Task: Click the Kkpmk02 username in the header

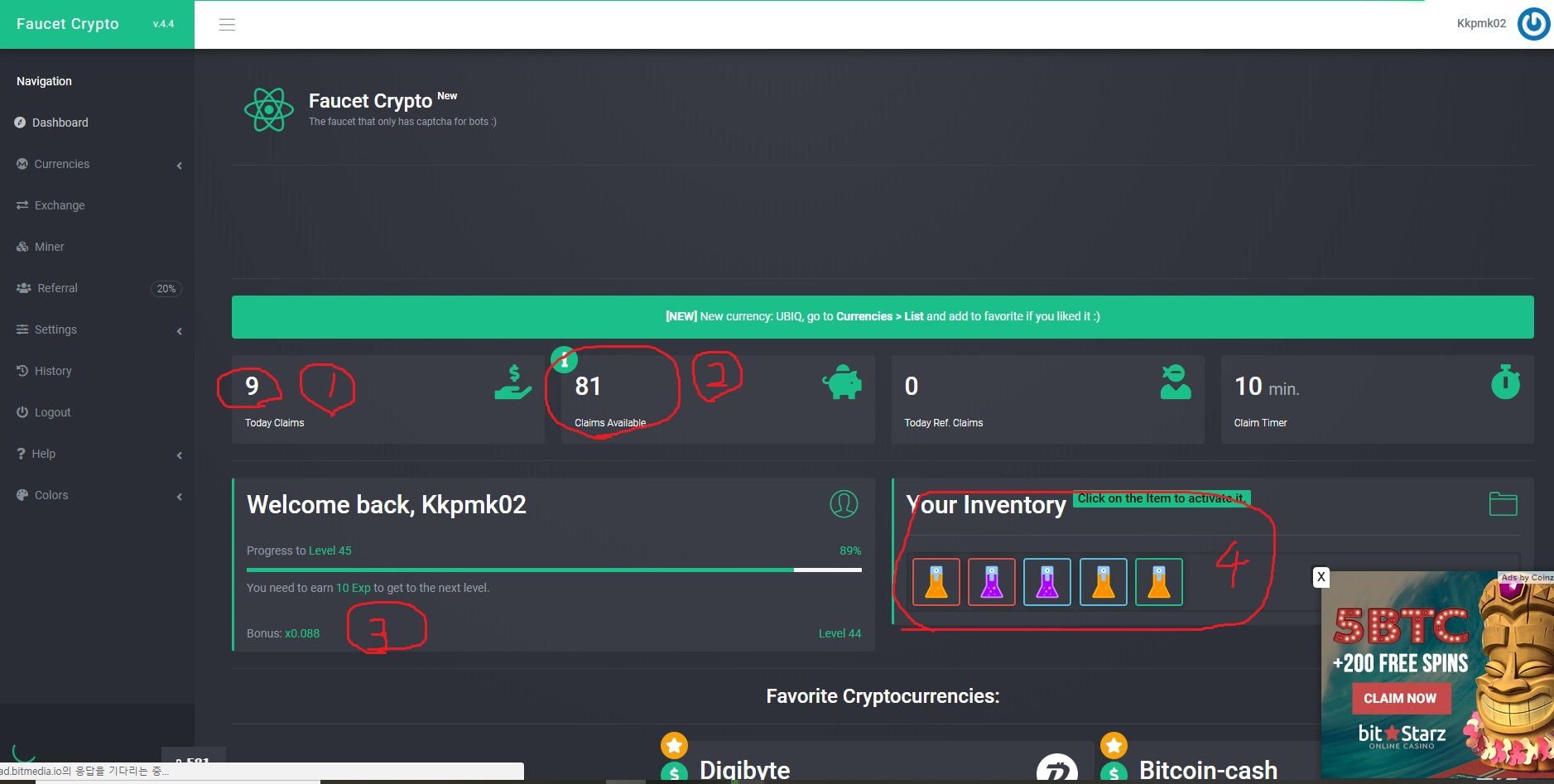Action: coord(1481,23)
